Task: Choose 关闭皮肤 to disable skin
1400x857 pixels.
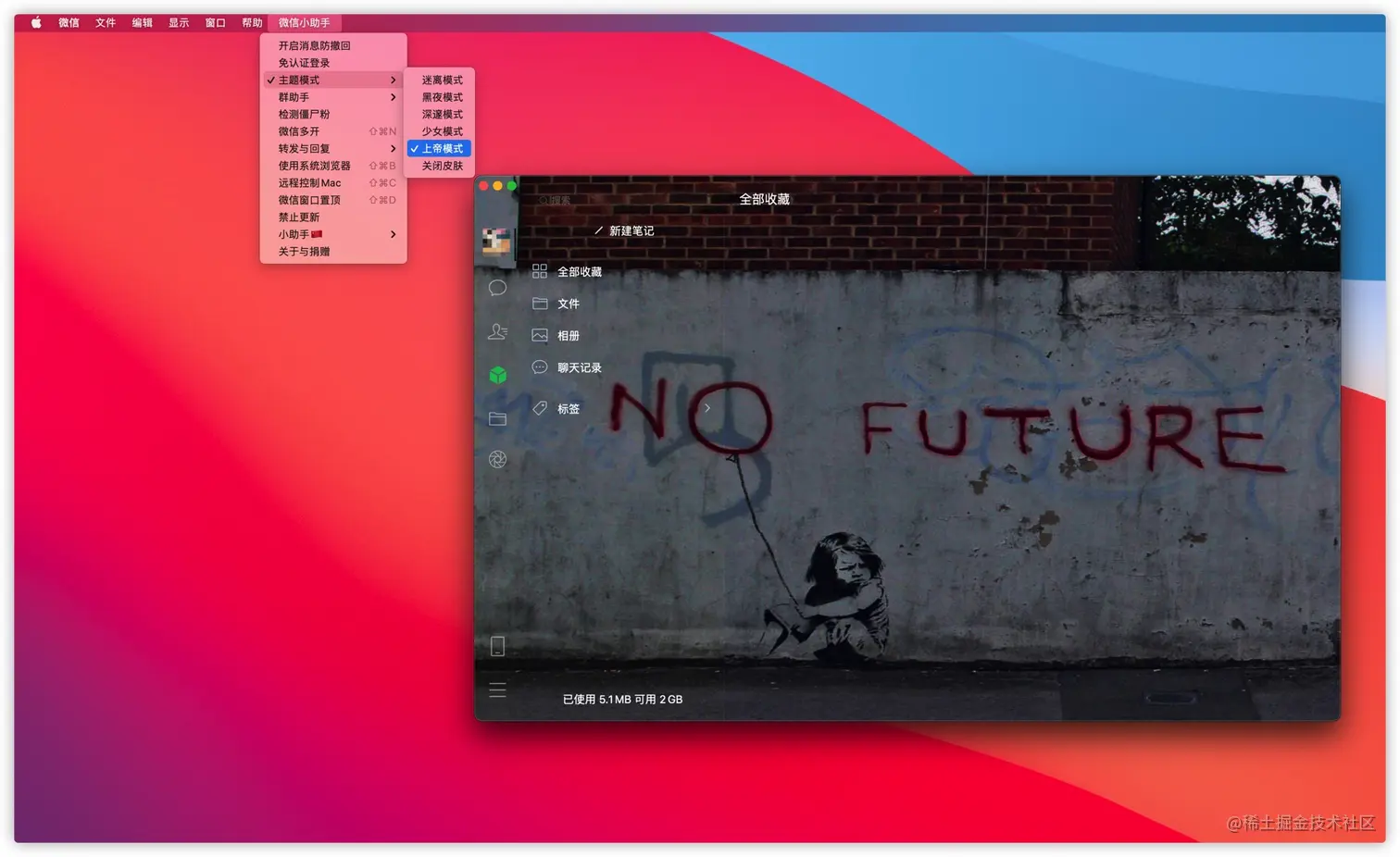Action: [x=440, y=166]
